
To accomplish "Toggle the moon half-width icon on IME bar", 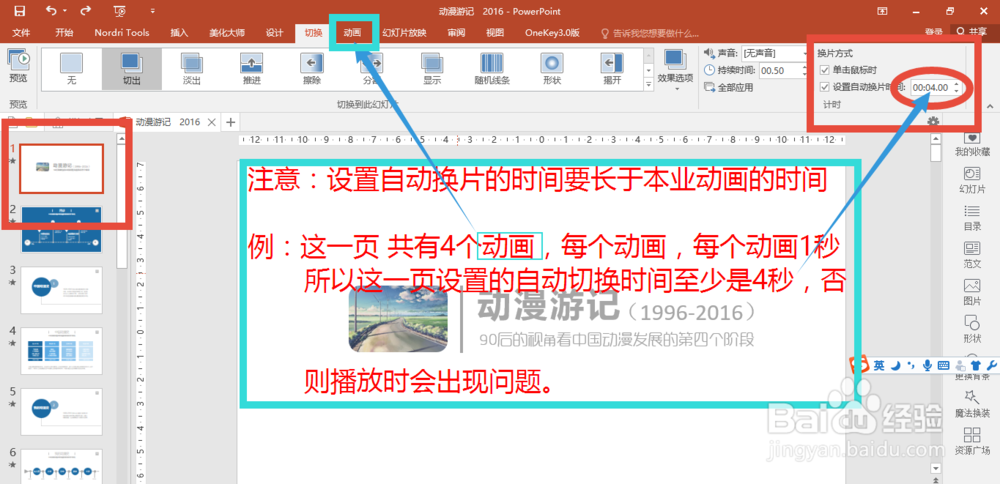I will (x=895, y=365).
